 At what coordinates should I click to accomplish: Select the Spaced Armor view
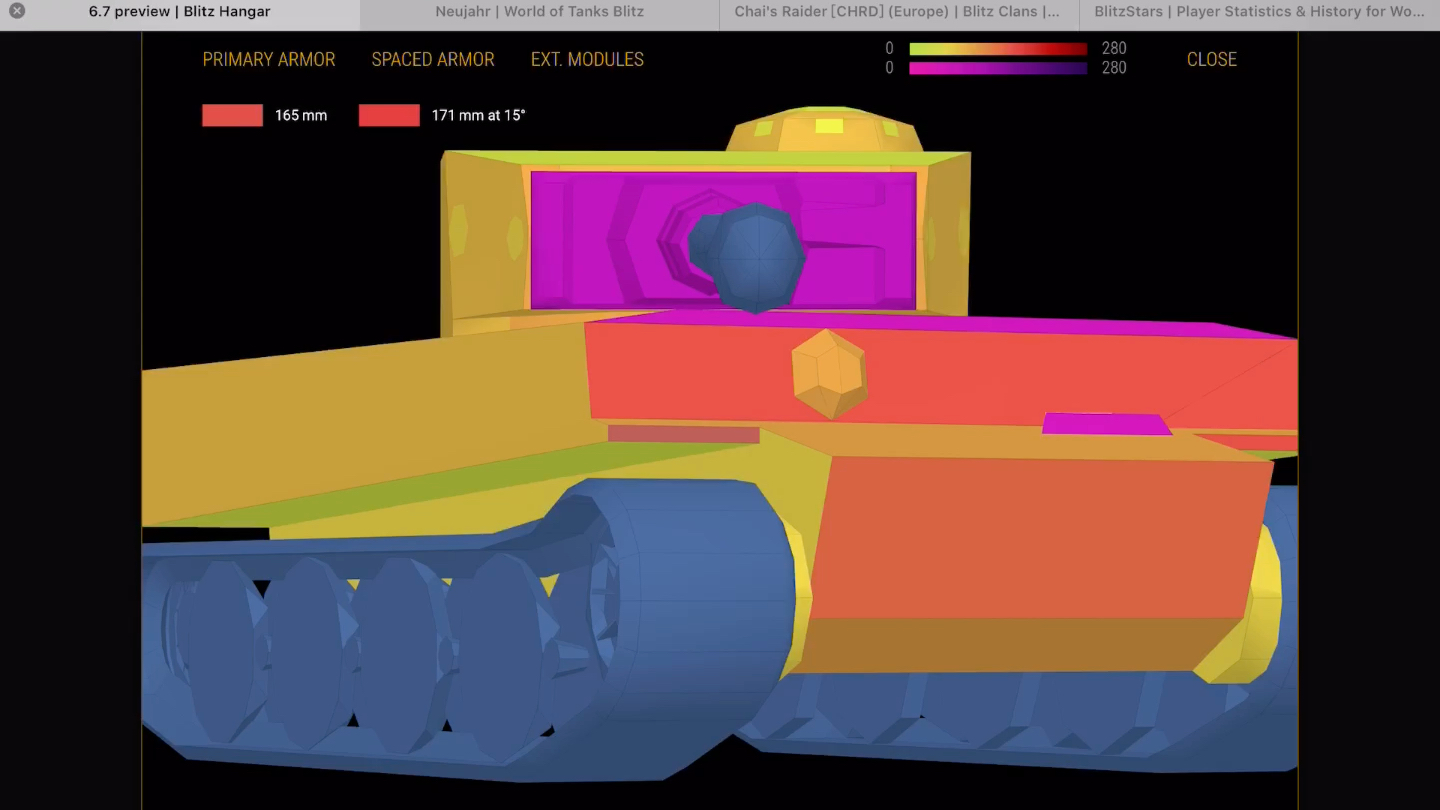(x=433, y=60)
